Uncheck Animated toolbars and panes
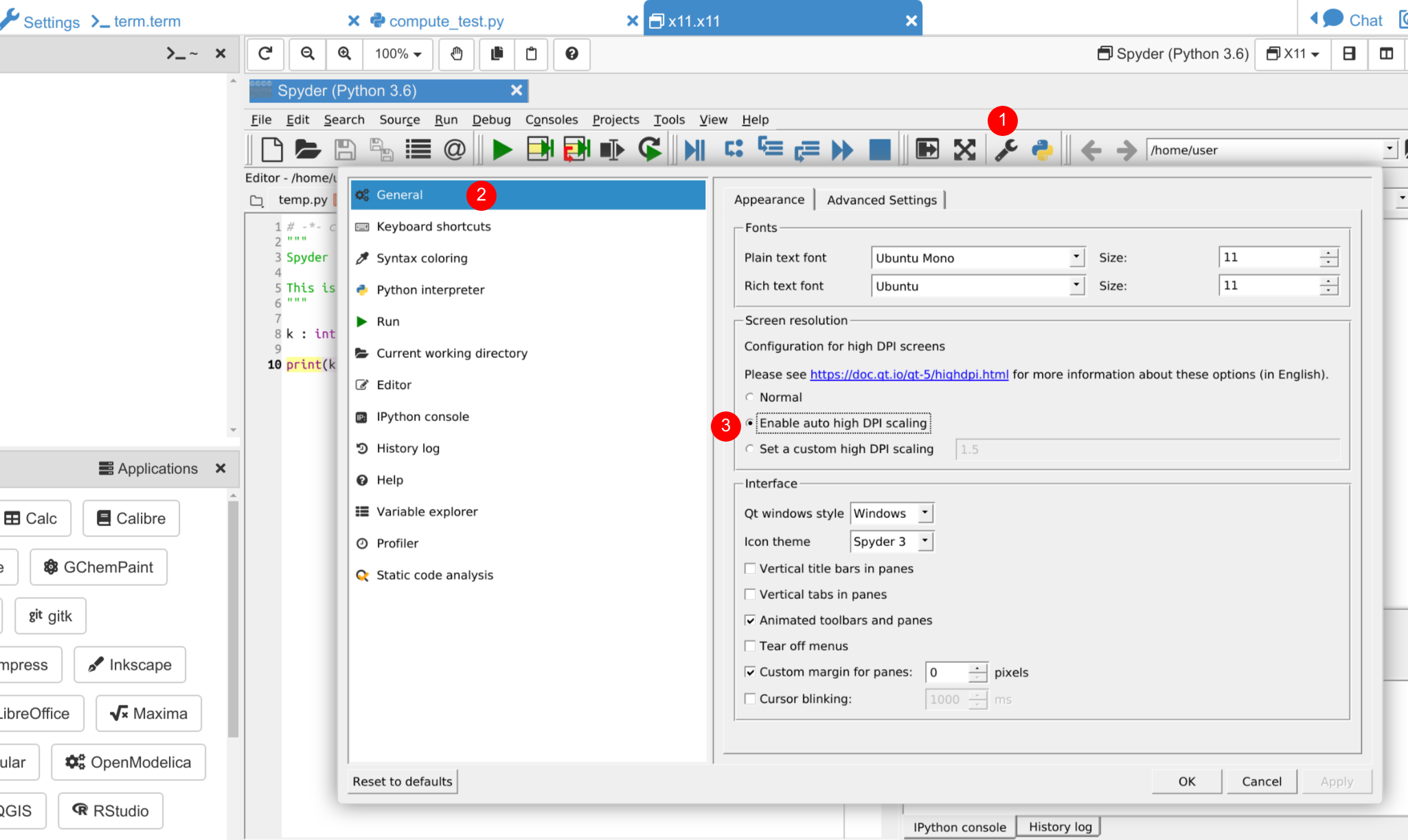This screenshot has height=840, width=1408. click(x=750, y=620)
